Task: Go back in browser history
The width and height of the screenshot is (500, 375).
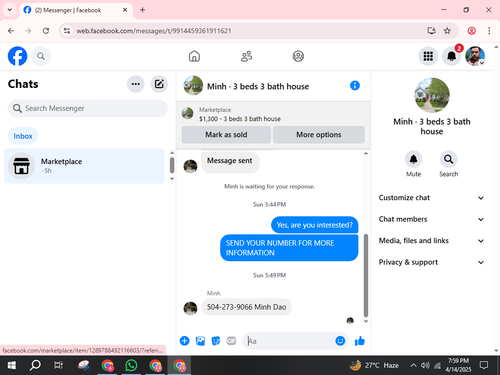Action: coord(11,31)
